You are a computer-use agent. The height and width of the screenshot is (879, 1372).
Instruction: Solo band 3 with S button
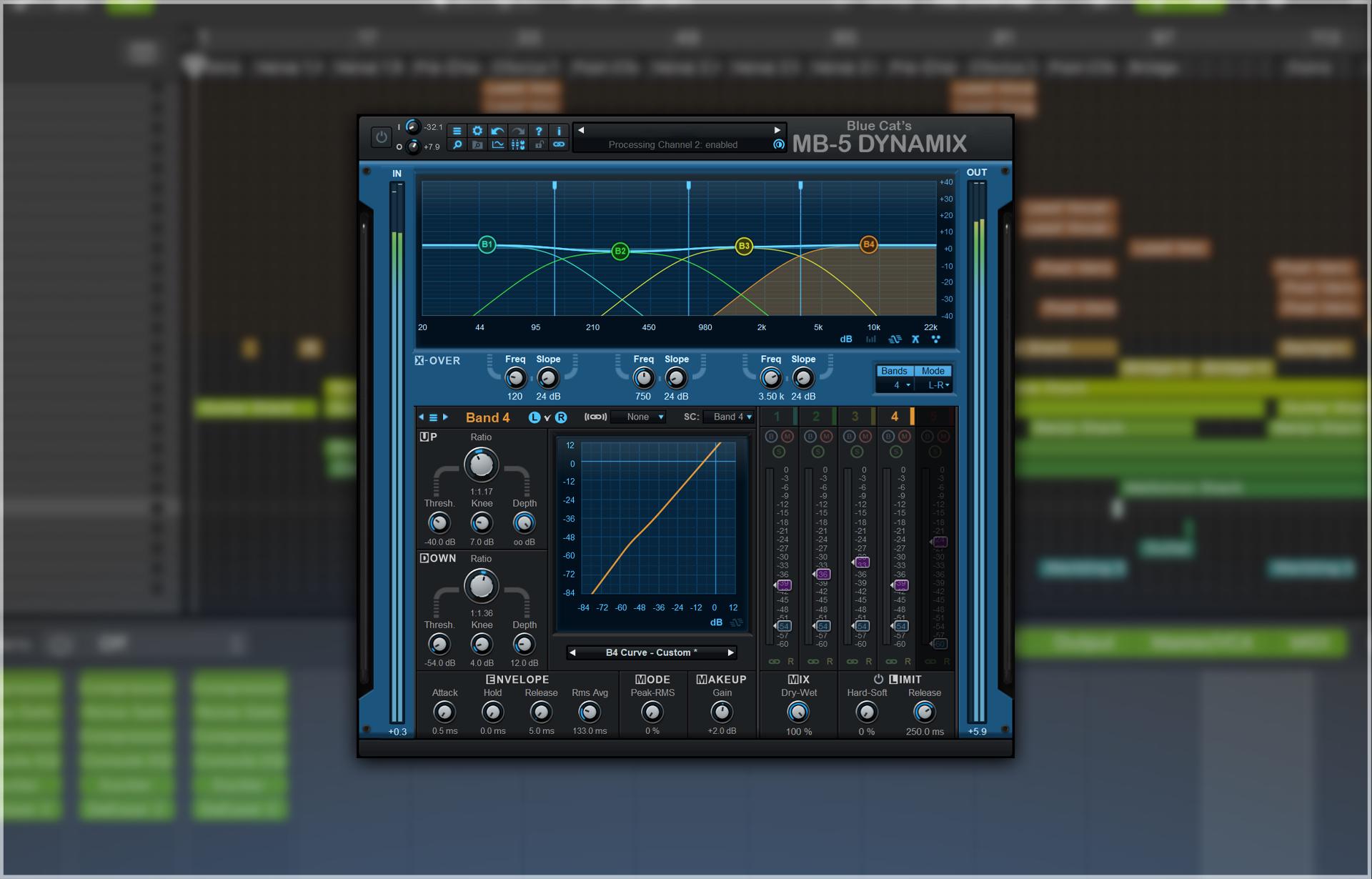[857, 452]
